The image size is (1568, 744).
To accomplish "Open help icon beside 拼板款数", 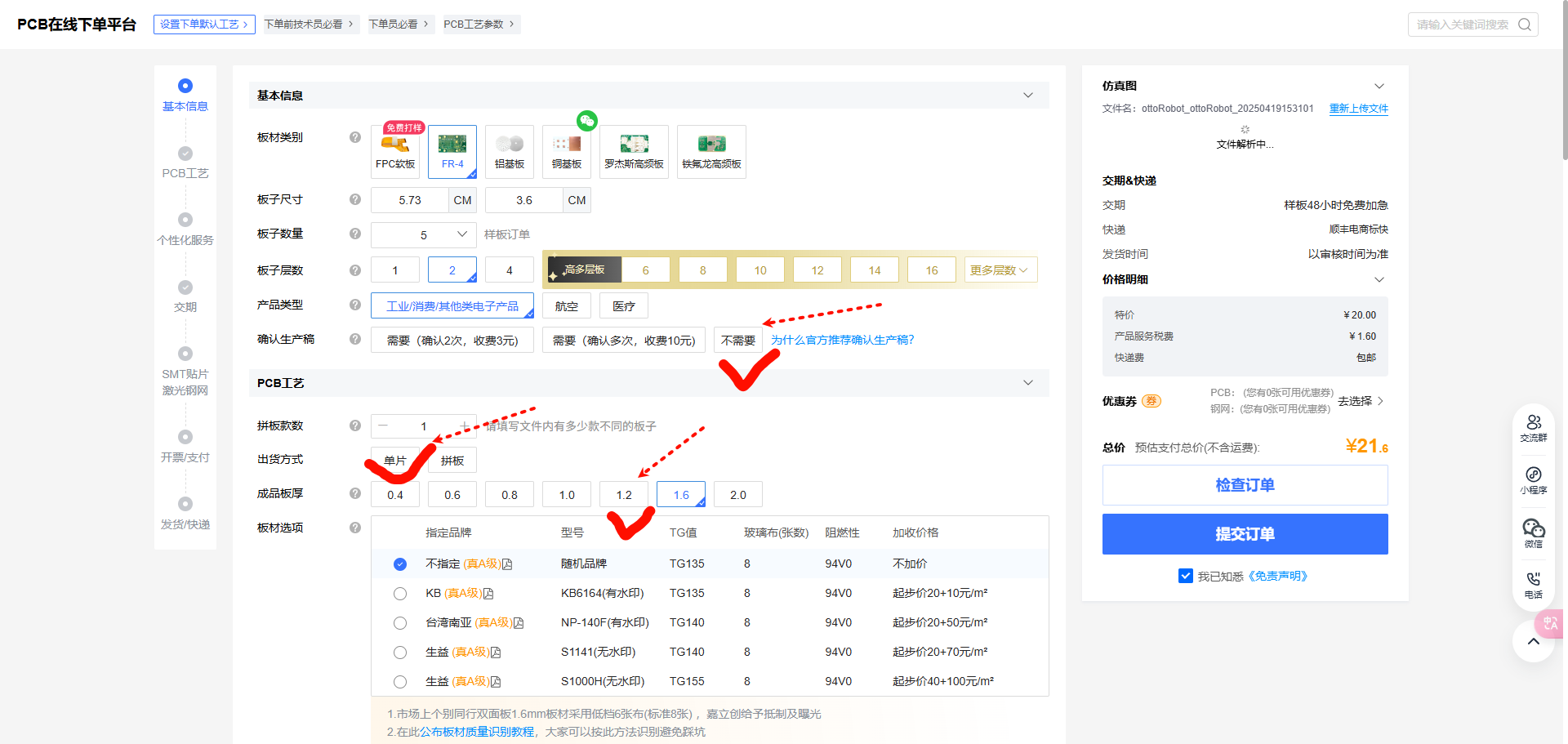I will coord(355,425).
